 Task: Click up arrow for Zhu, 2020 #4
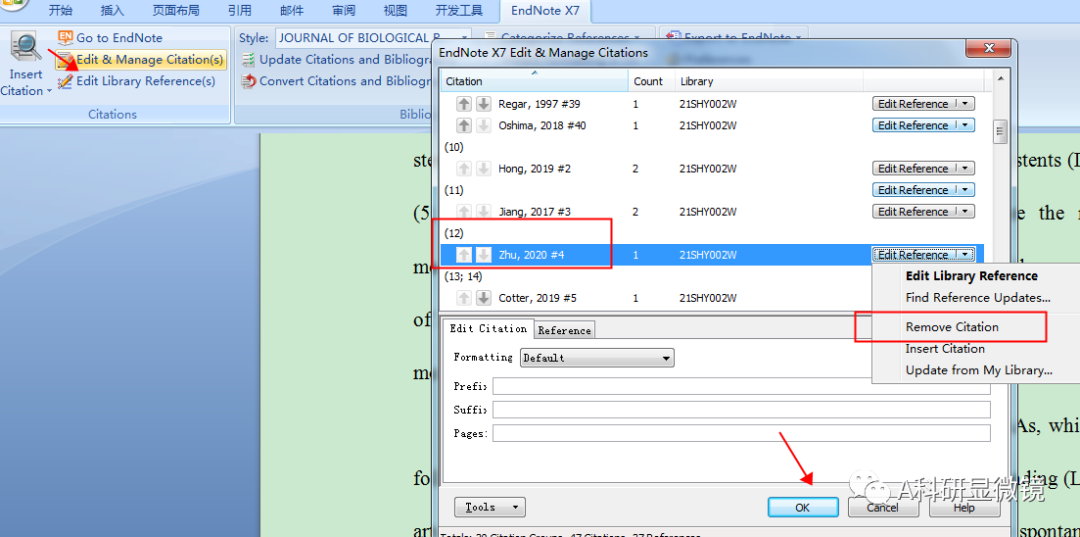click(464, 255)
